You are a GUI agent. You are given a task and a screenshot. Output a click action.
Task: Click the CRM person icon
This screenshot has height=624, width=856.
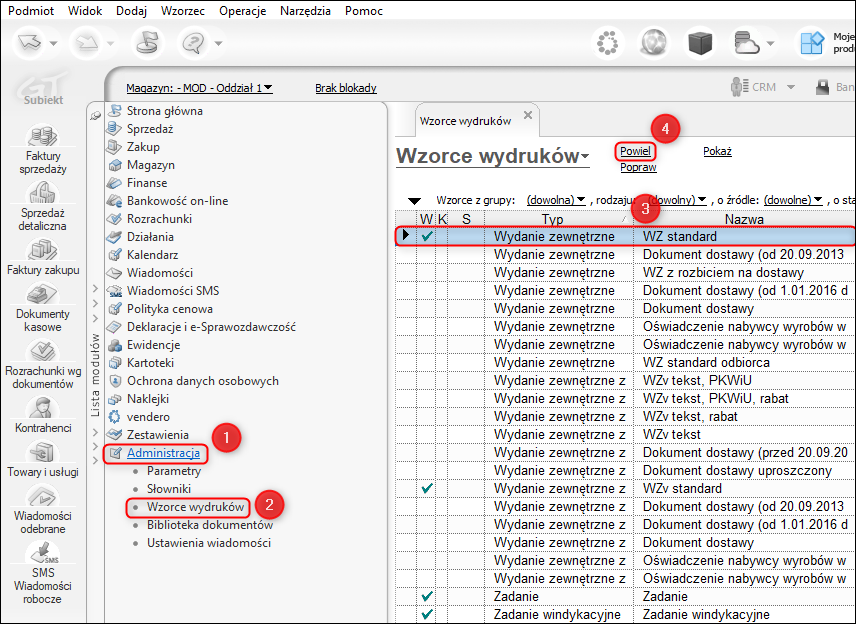pos(740,87)
